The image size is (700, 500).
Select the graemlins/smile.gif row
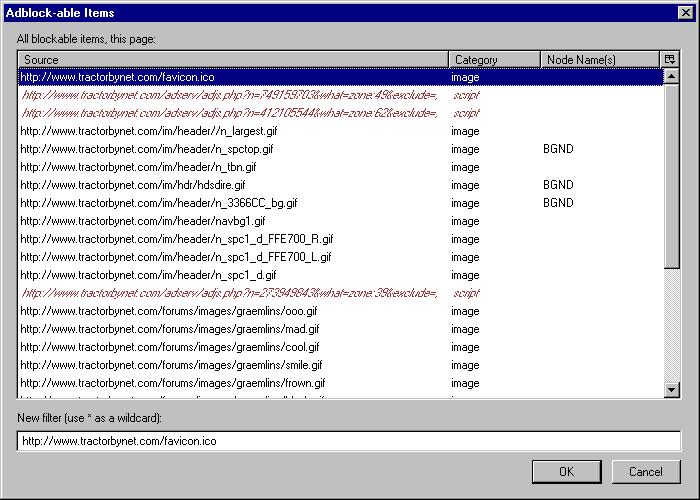tap(341, 365)
